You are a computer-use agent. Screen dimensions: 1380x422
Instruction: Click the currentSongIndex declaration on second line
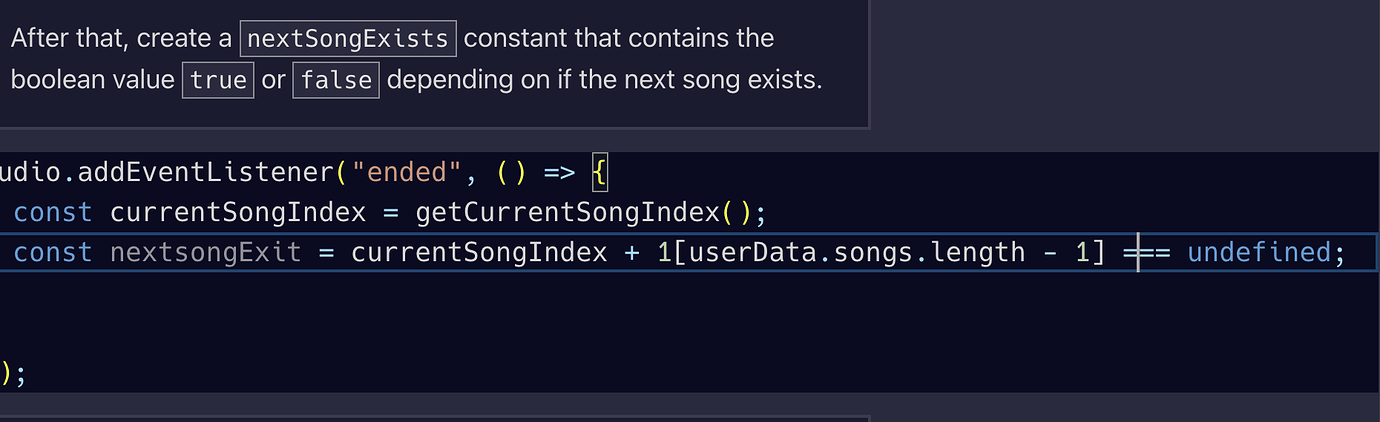tap(237, 212)
